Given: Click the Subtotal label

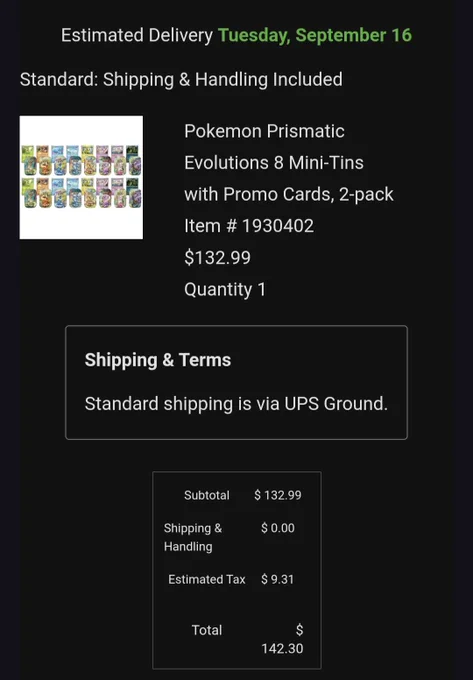Looking at the screenshot, I should click(207, 495).
